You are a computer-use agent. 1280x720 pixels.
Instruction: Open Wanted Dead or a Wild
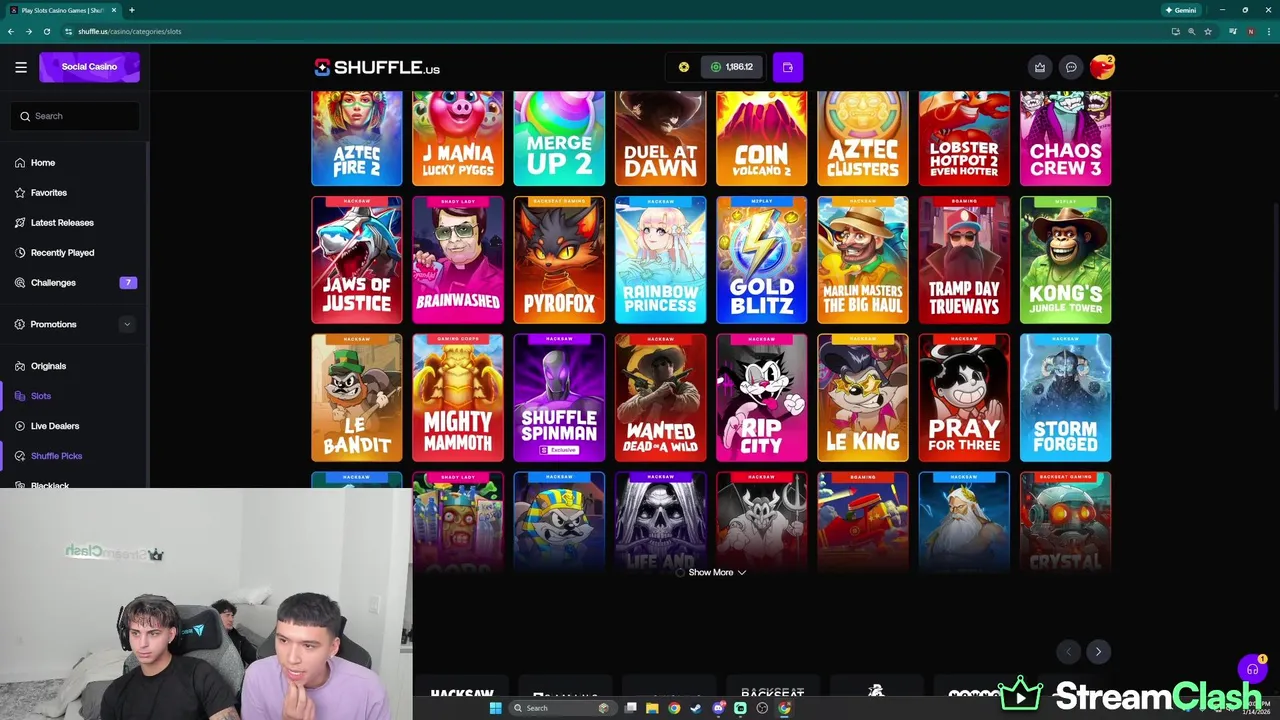pyautogui.click(x=660, y=398)
